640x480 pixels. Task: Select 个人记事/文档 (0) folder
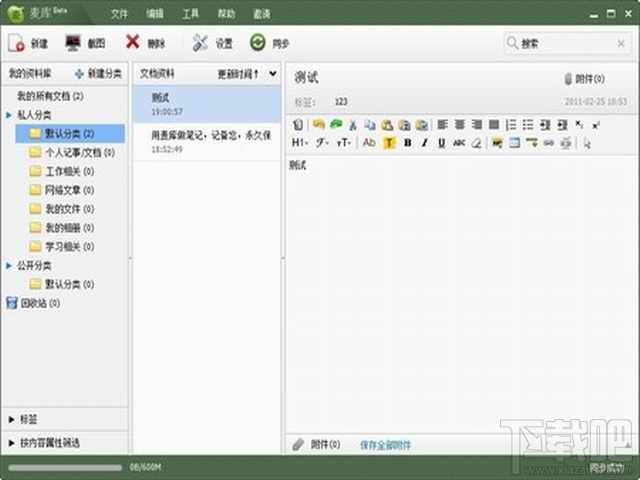click(x=72, y=153)
